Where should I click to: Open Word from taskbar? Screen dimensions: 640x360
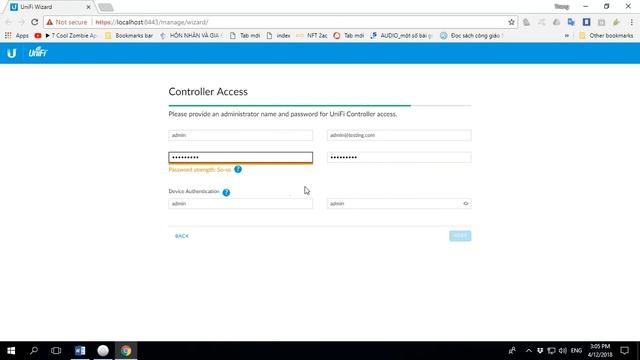tap(80, 351)
